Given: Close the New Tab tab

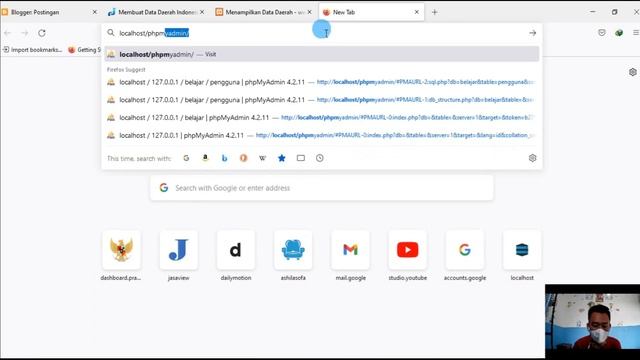Looking at the screenshot, I should 417,12.
